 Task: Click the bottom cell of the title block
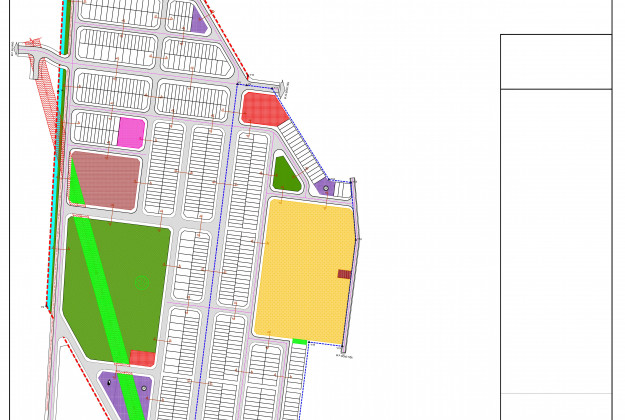tap(555, 406)
